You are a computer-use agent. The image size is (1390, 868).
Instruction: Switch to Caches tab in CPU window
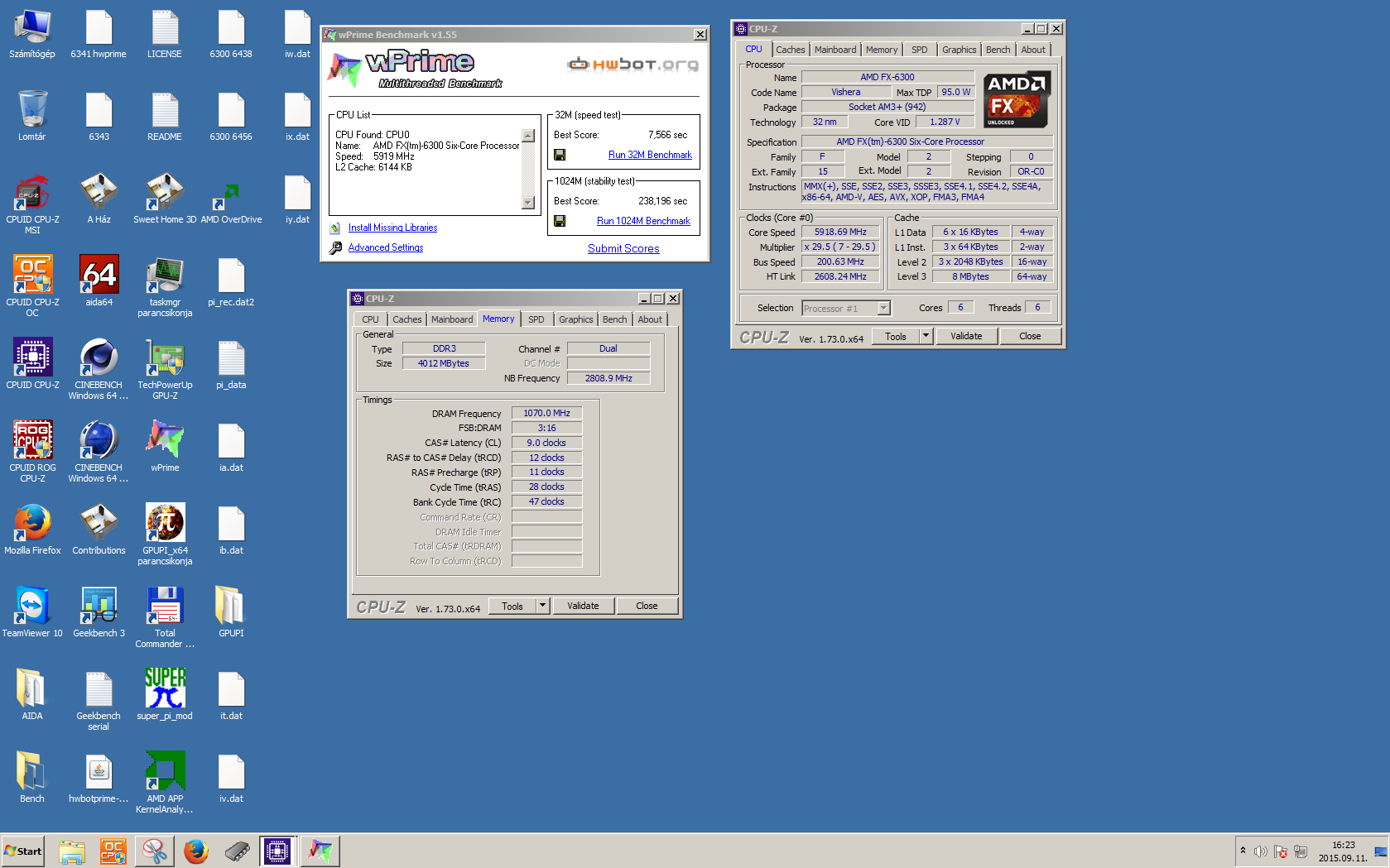pos(790,50)
